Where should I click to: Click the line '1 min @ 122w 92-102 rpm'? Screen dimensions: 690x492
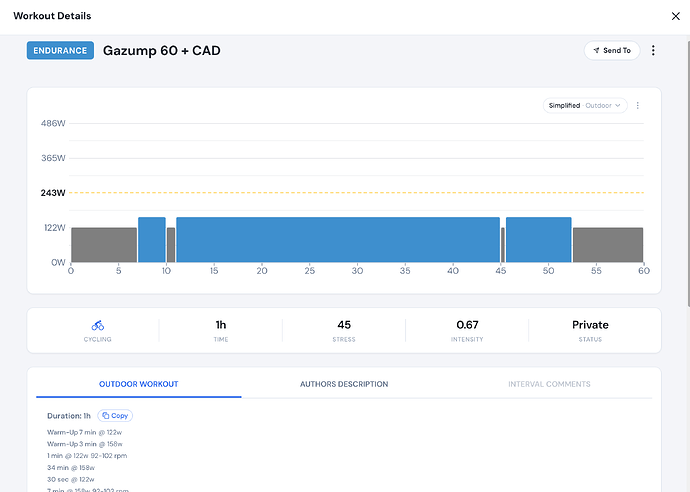coord(87,455)
